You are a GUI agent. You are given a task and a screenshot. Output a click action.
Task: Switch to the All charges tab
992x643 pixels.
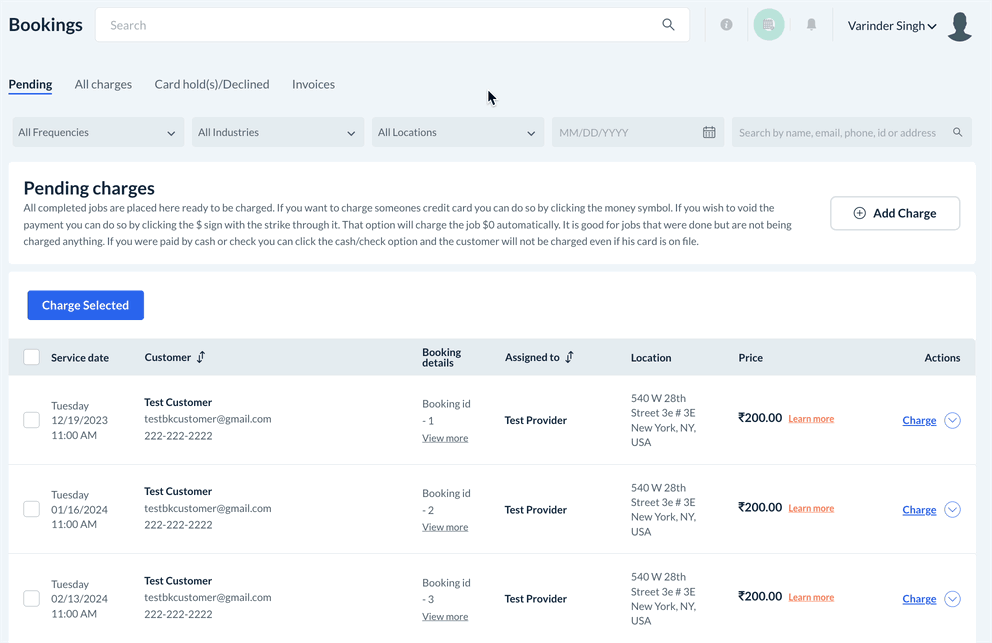click(103, 84)
